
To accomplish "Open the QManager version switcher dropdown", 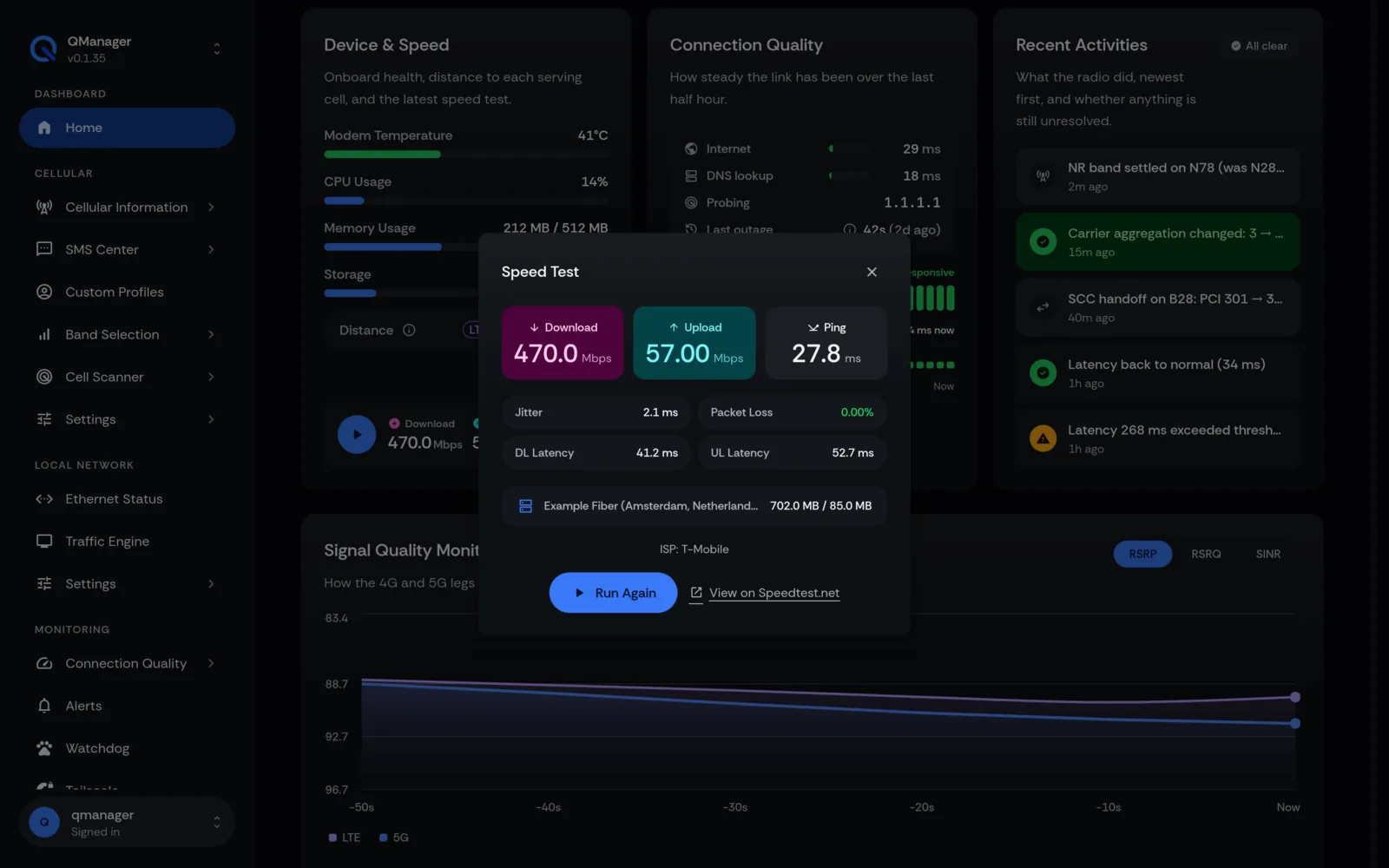I will click(x=127, y=49).
